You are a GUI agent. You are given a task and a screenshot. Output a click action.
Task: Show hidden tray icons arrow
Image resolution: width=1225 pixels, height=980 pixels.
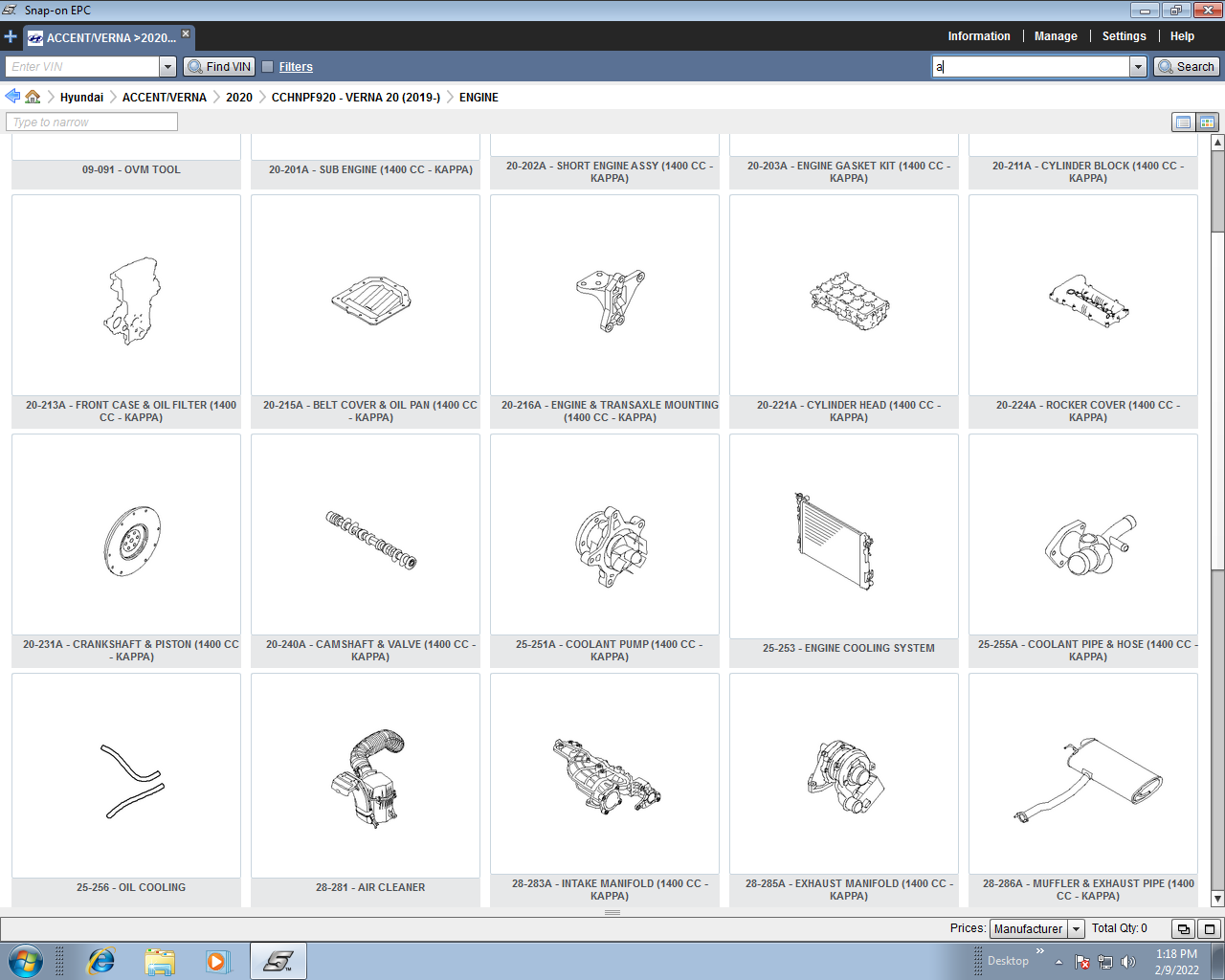point(1058,962)
